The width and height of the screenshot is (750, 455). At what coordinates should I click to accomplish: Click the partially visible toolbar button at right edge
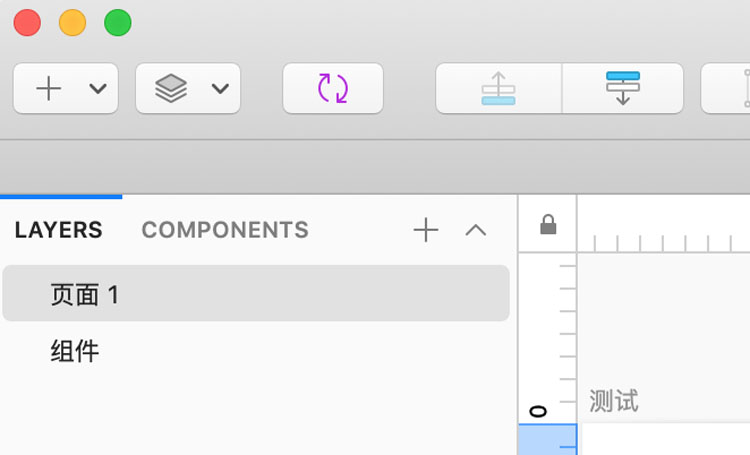[x=726, y=89]
